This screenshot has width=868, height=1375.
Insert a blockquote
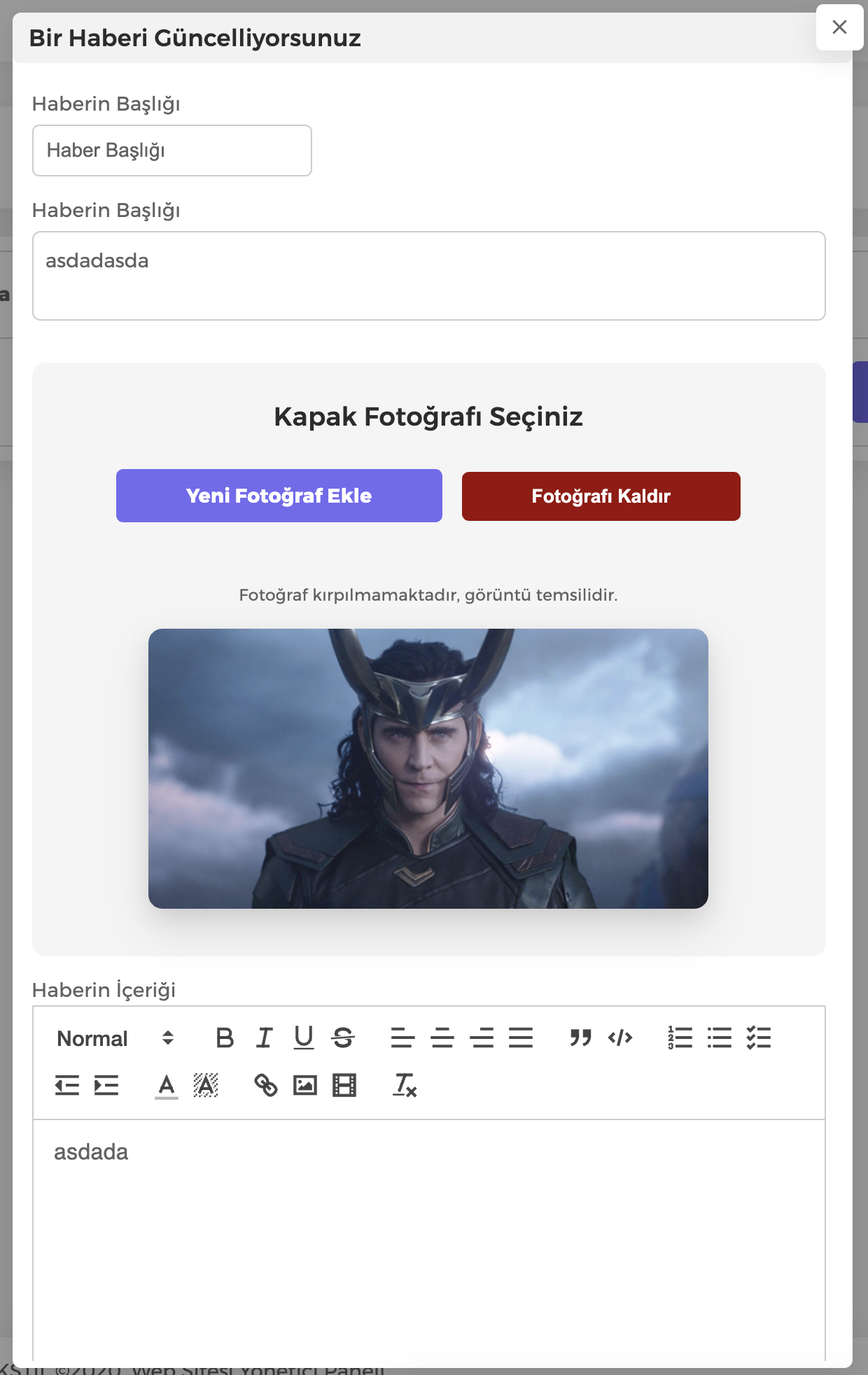580,1038
